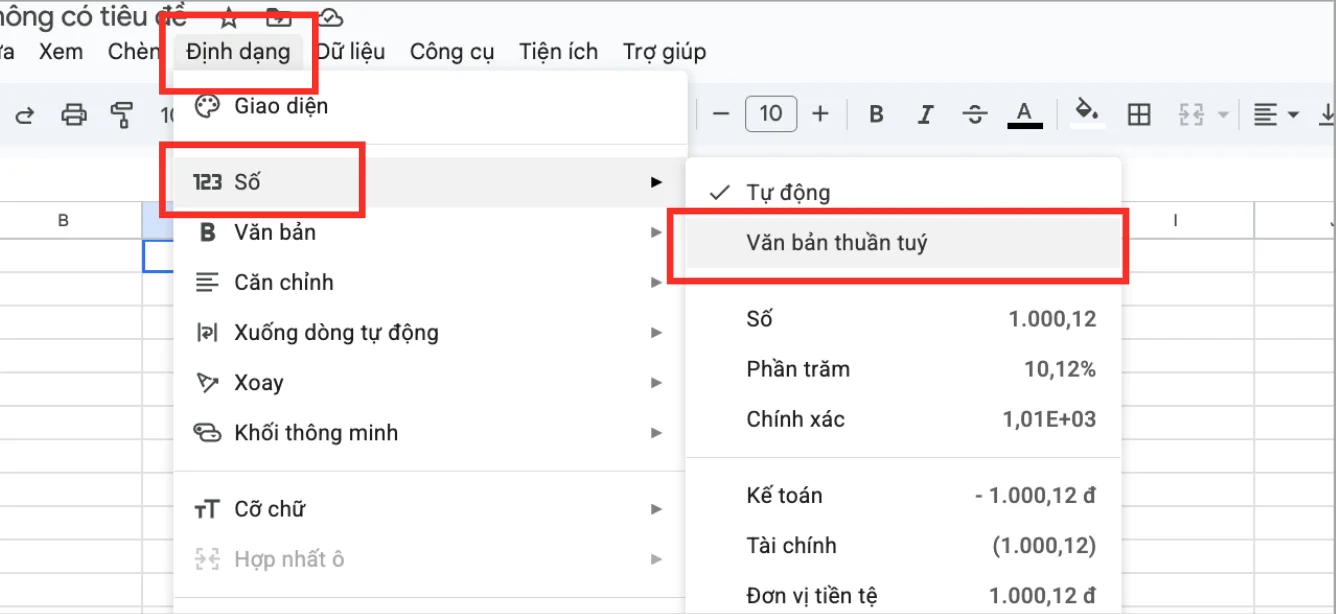Activate the paint format roller
Viewport: 1336px width, 614px height.
[122, 115]
